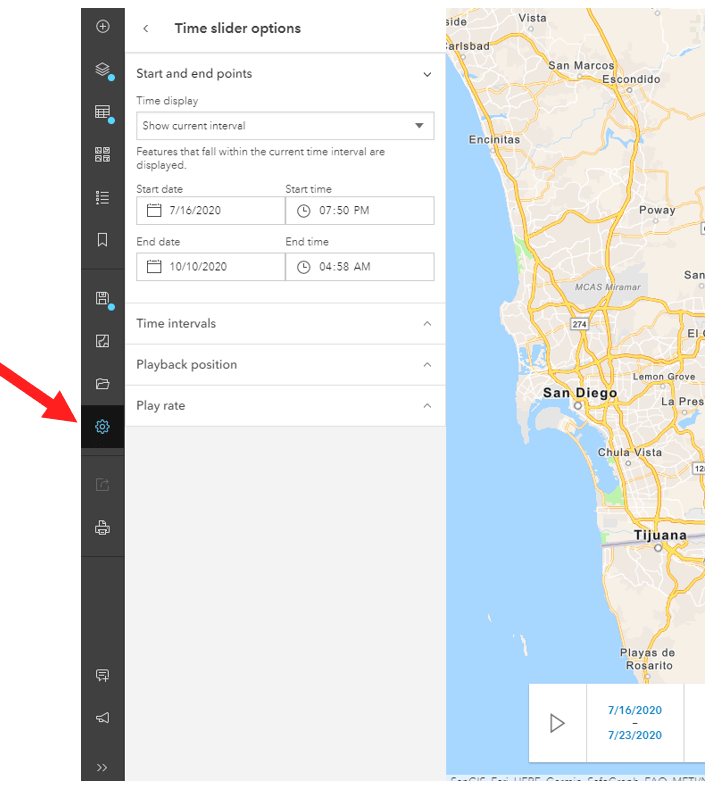
Task: Open the Basemap gallery icon
Action: tap(102, 155)
